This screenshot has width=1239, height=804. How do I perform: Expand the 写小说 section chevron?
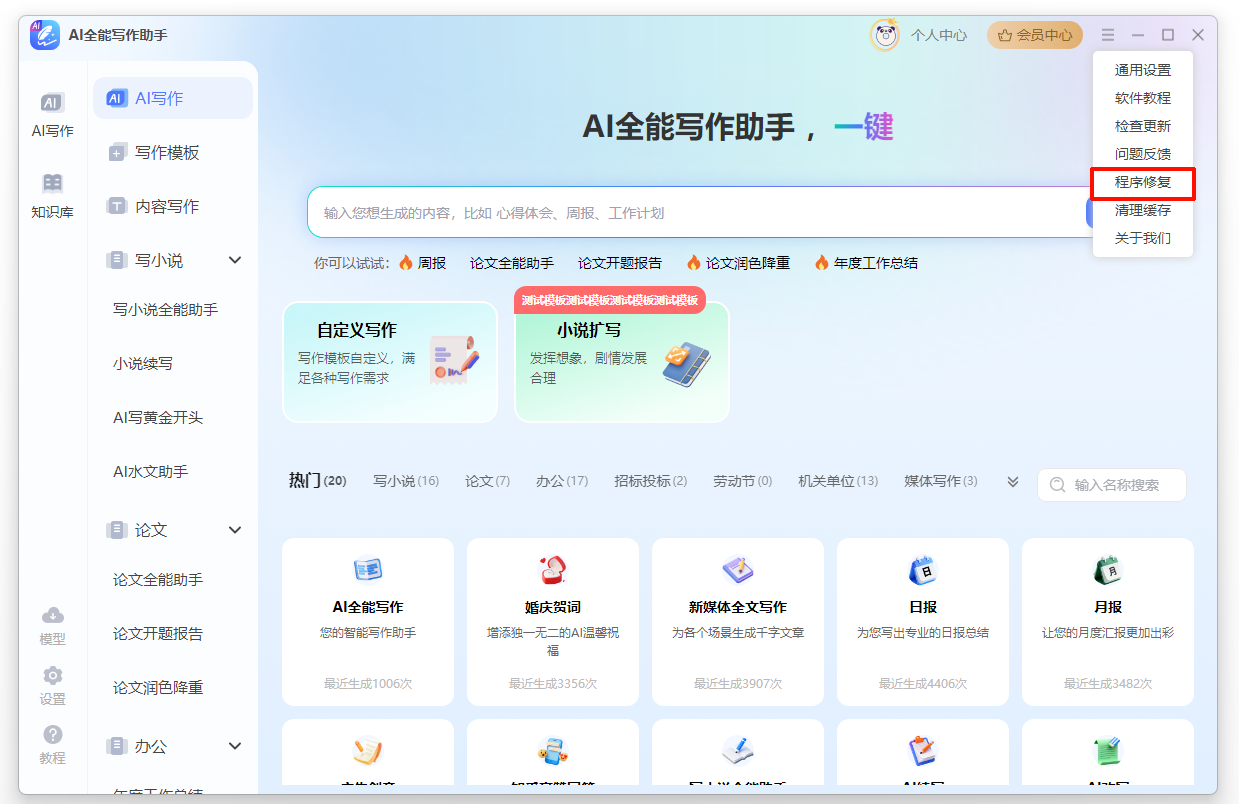[235, 259]
